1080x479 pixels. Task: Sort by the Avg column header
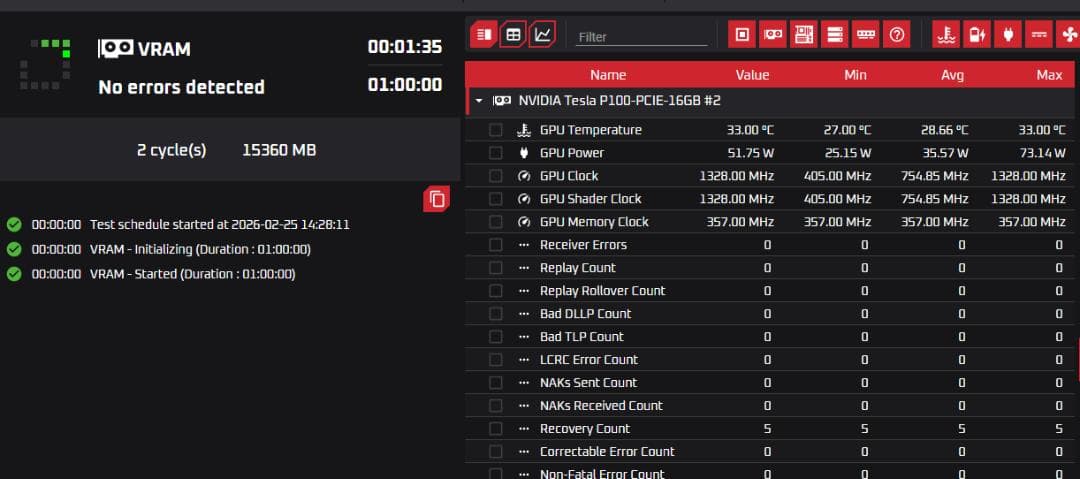coord(953,75)
